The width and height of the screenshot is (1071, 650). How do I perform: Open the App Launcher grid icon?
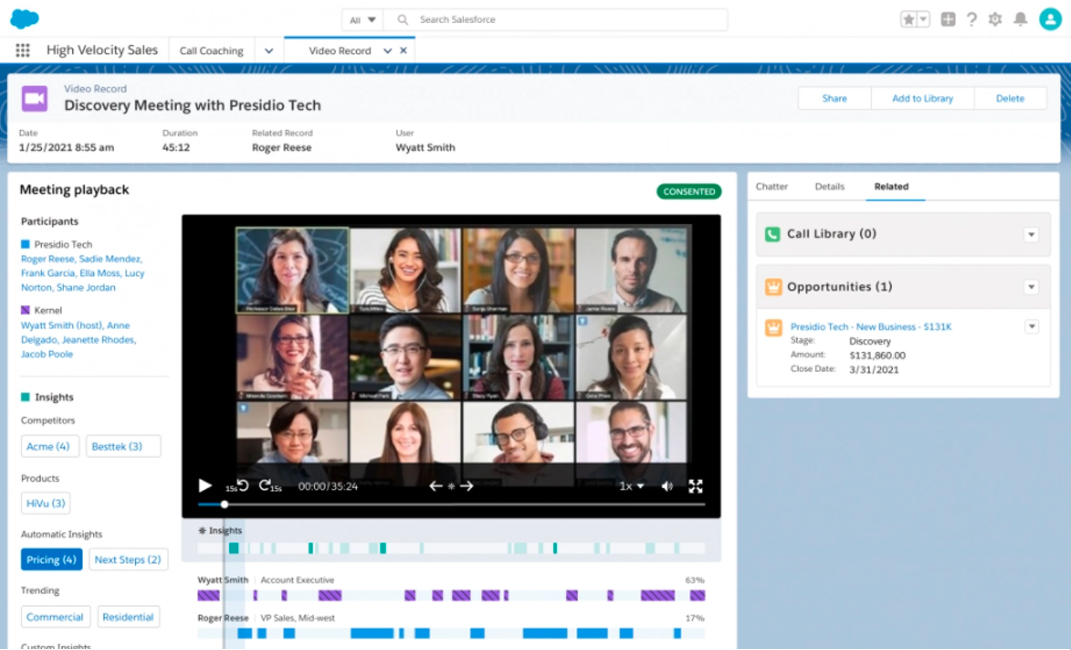23,50
